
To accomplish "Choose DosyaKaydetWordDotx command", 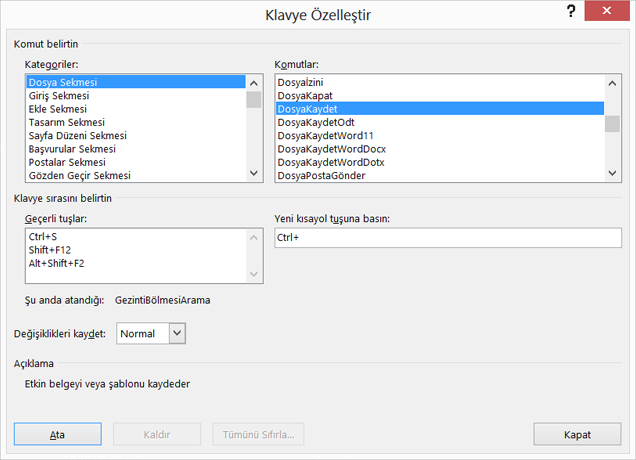I will (440, 162).
